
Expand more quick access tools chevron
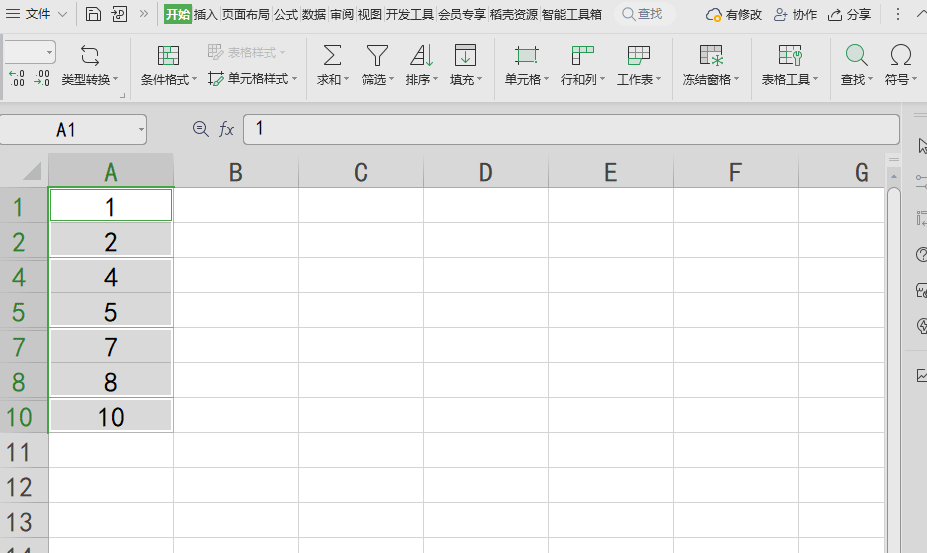coord(144,14)
